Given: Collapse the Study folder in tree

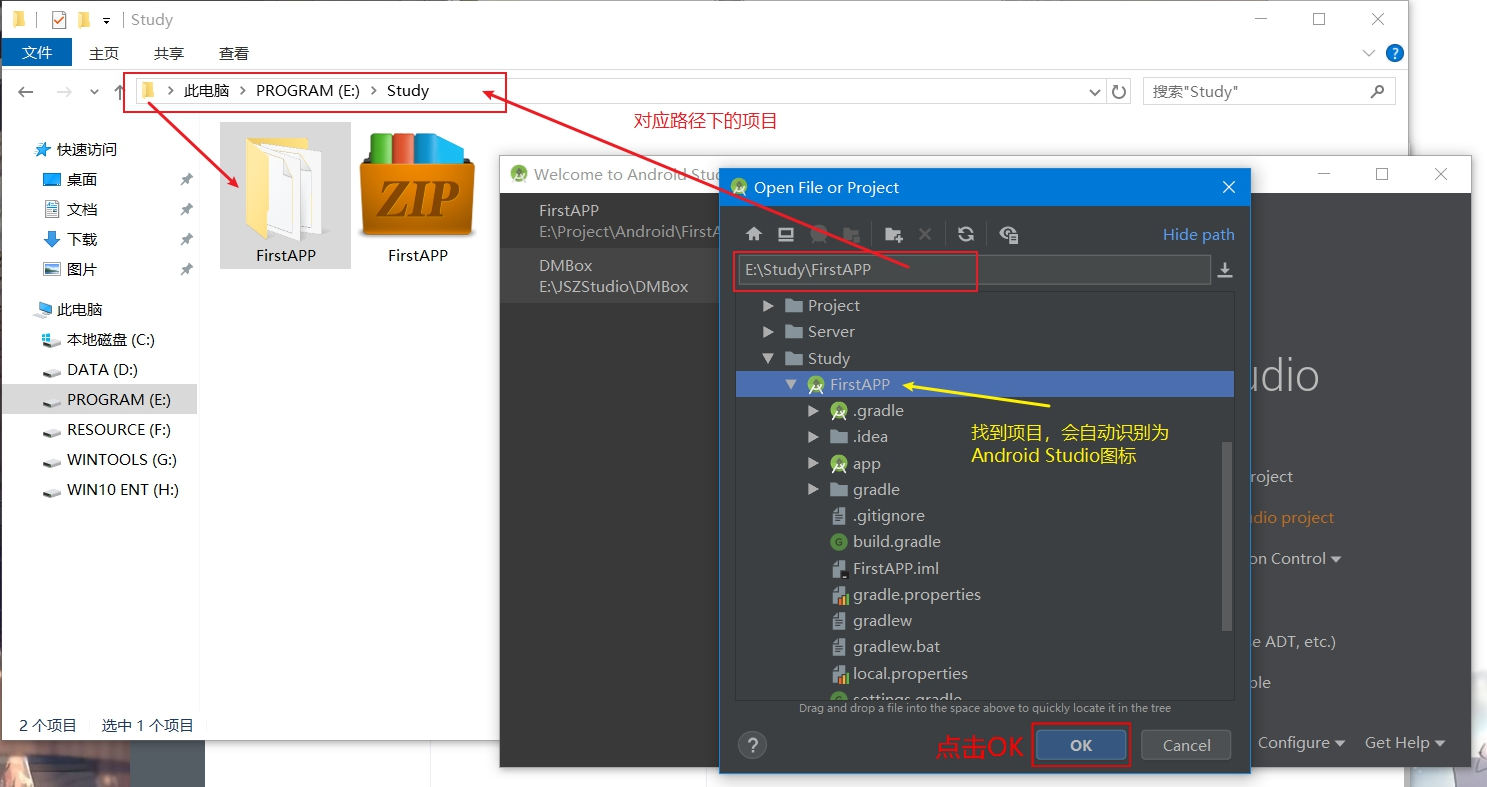Looking at the screenshot, I should [768, 358].
